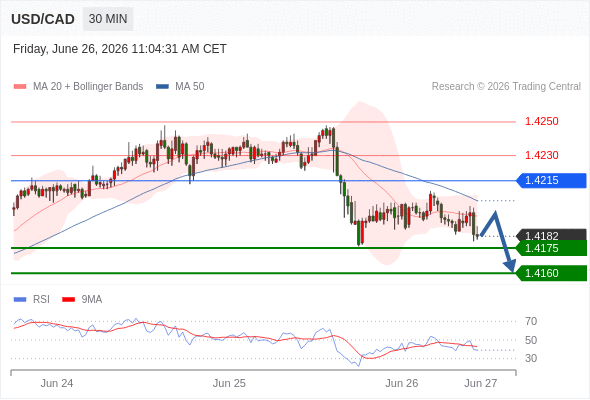
Task: Click the RSI 70 level label
Action: point(531,321)
